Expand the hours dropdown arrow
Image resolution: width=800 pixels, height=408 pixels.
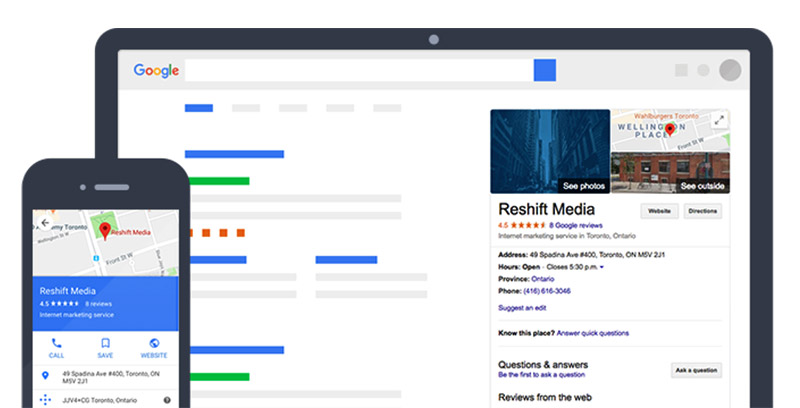(x=602, y=267)
